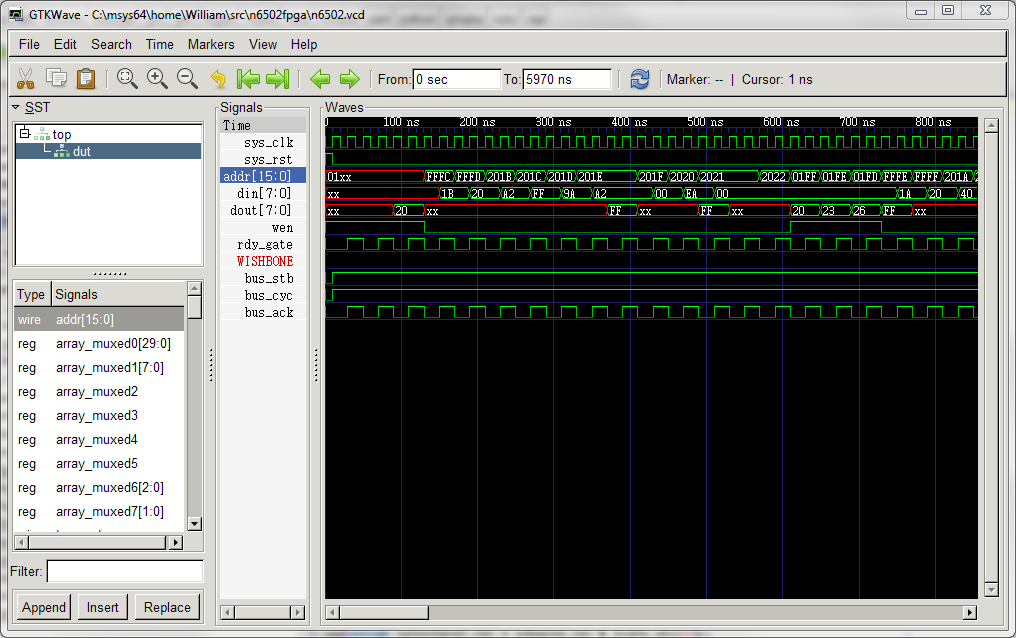Click the Copy traces icon
This screenshot has height=638, width=1016.
(x=56, y=79)
